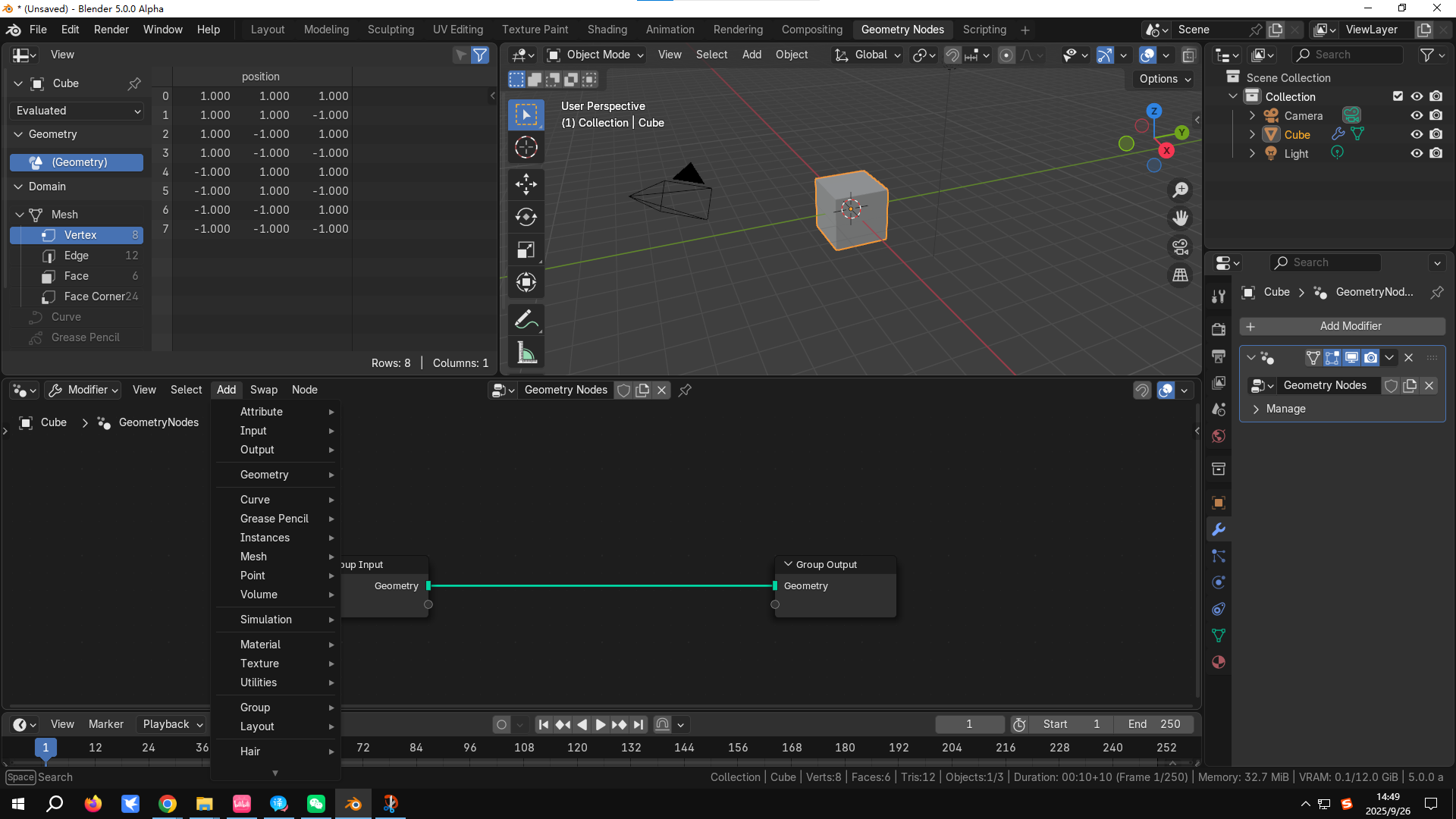1456x819 pixels.
Task: Activate the Move tool in viewport
Action: pos(526,184)
